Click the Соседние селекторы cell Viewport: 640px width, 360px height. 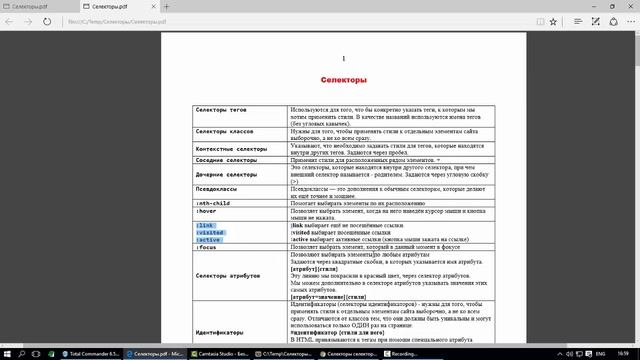(x=240, y=160)
